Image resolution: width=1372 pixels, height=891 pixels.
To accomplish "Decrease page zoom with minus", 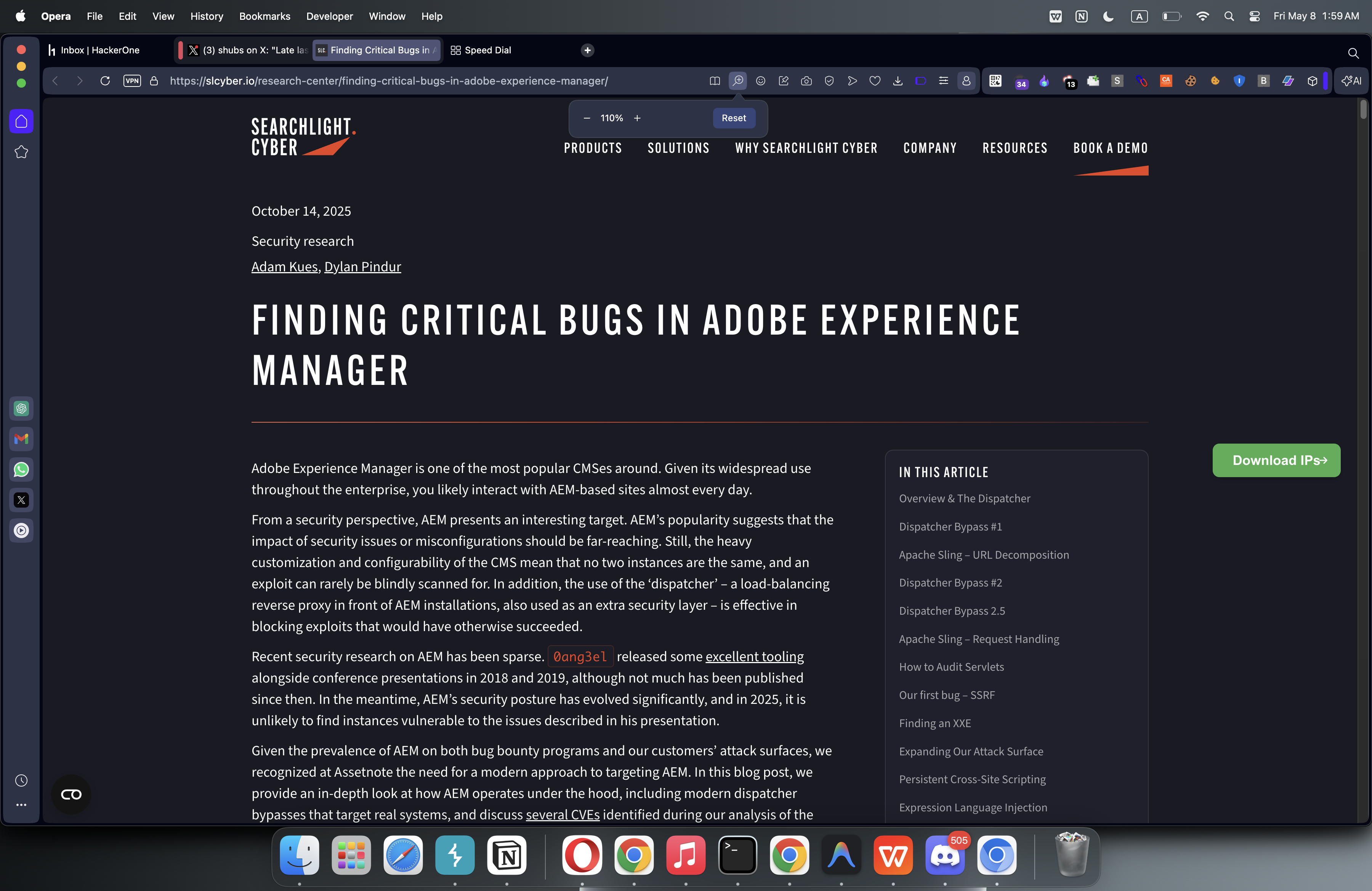I will pyautogui.click(x=587, y=118).
